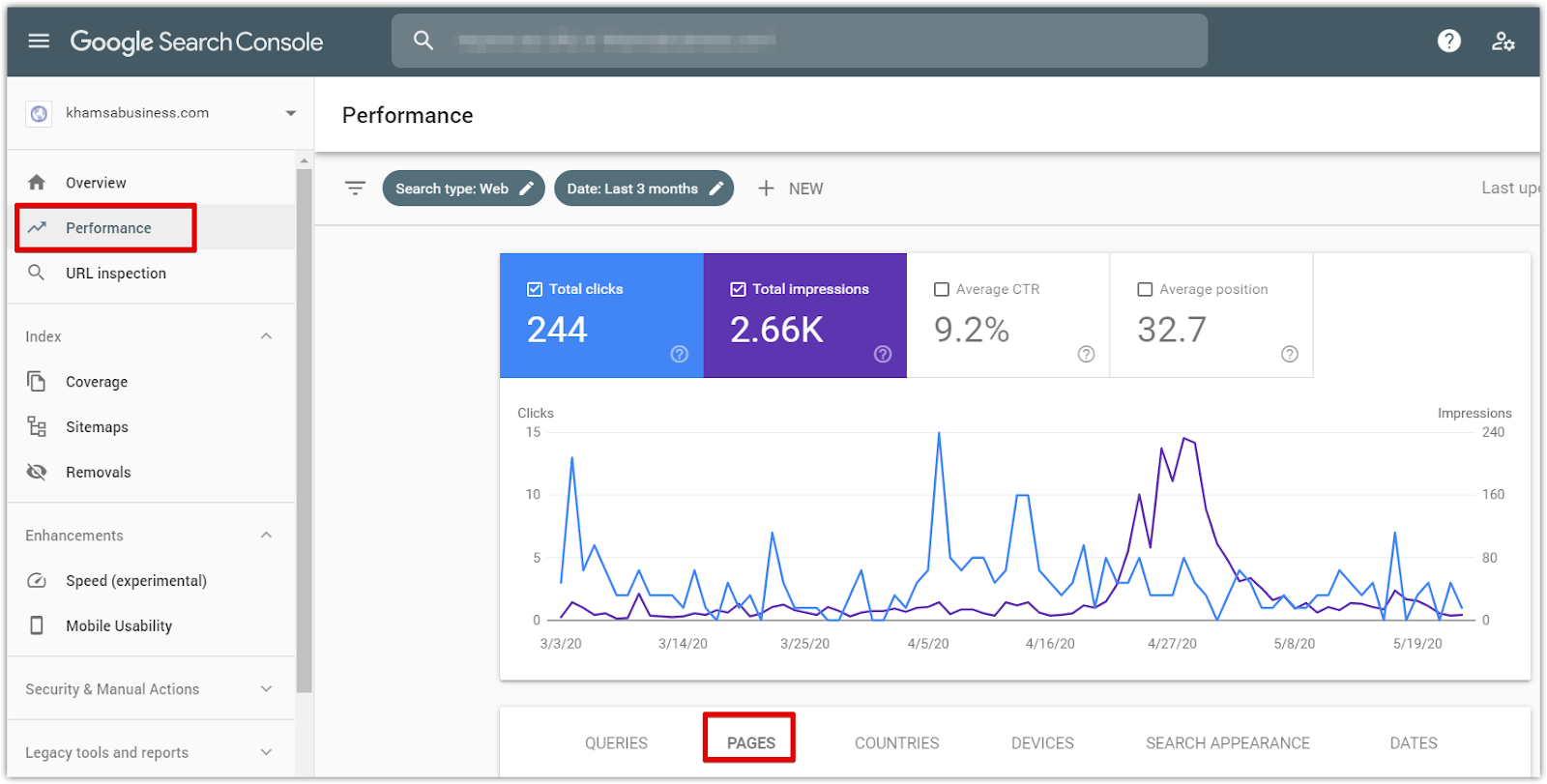The image size is (1547, 784).
Task: Click the sidebar vertical scrollbar thumb
Action: click(305, 431)
